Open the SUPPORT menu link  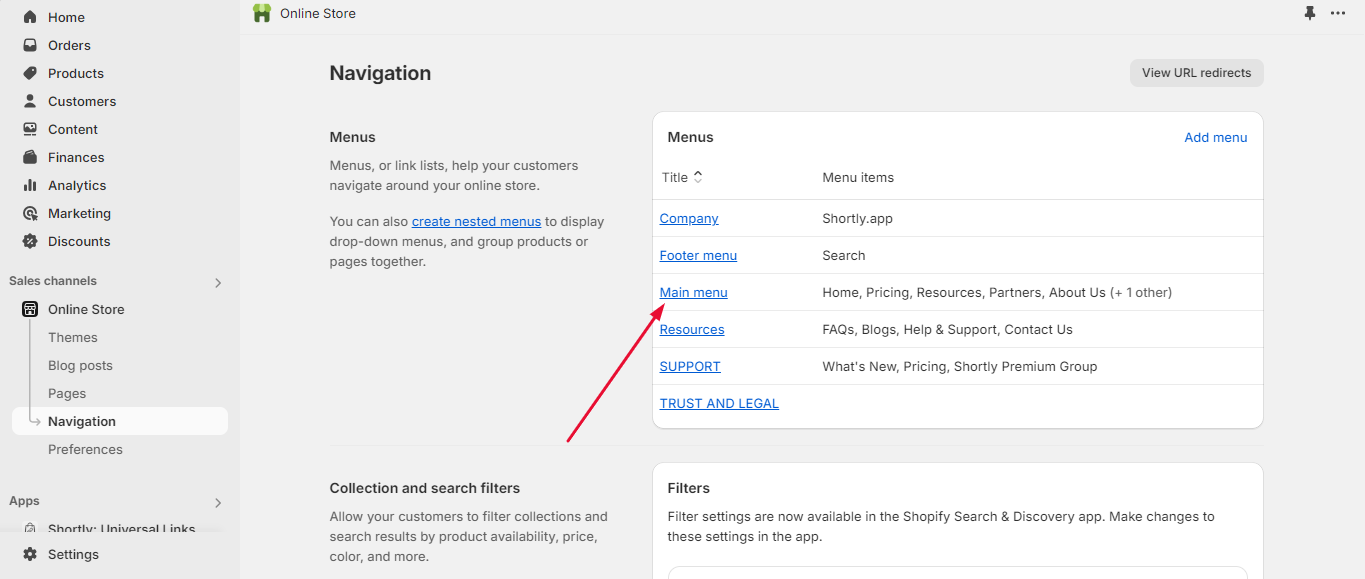click(x=690, y=366)
